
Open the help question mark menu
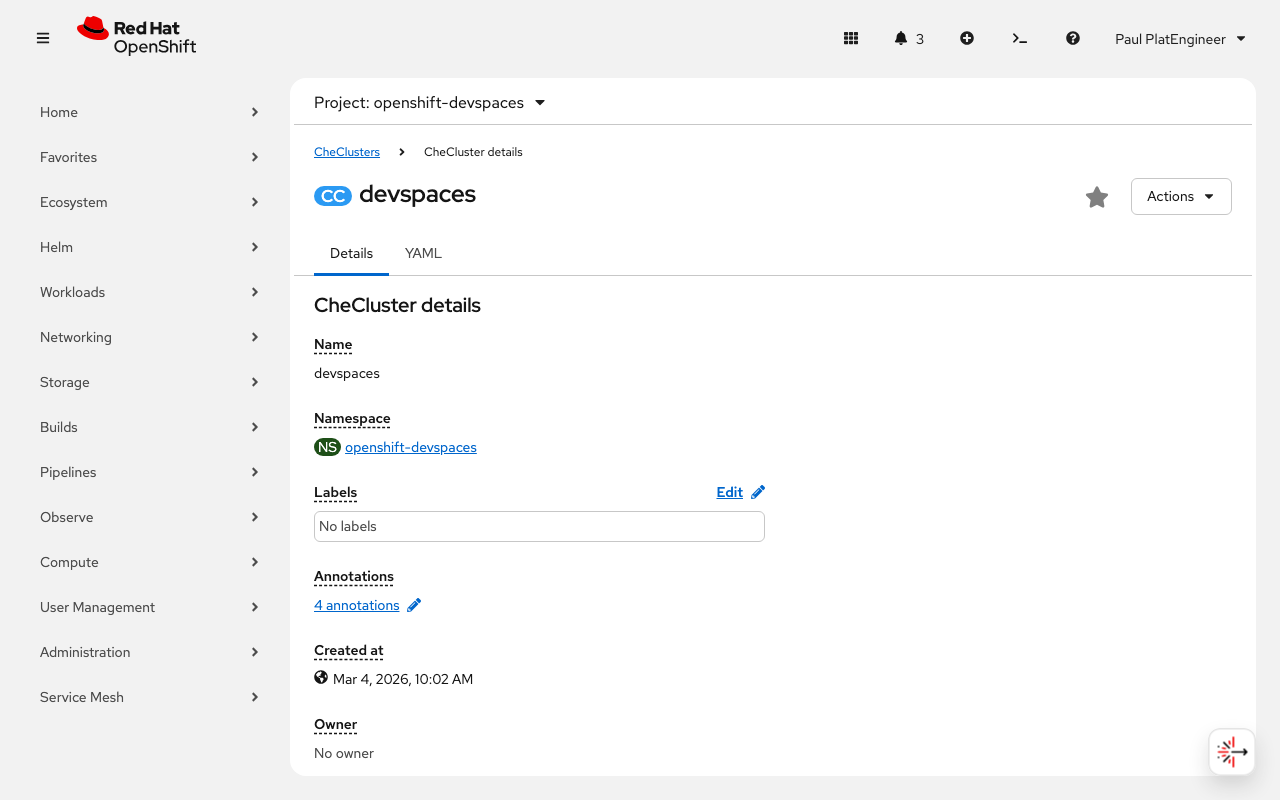(1073, 38)
